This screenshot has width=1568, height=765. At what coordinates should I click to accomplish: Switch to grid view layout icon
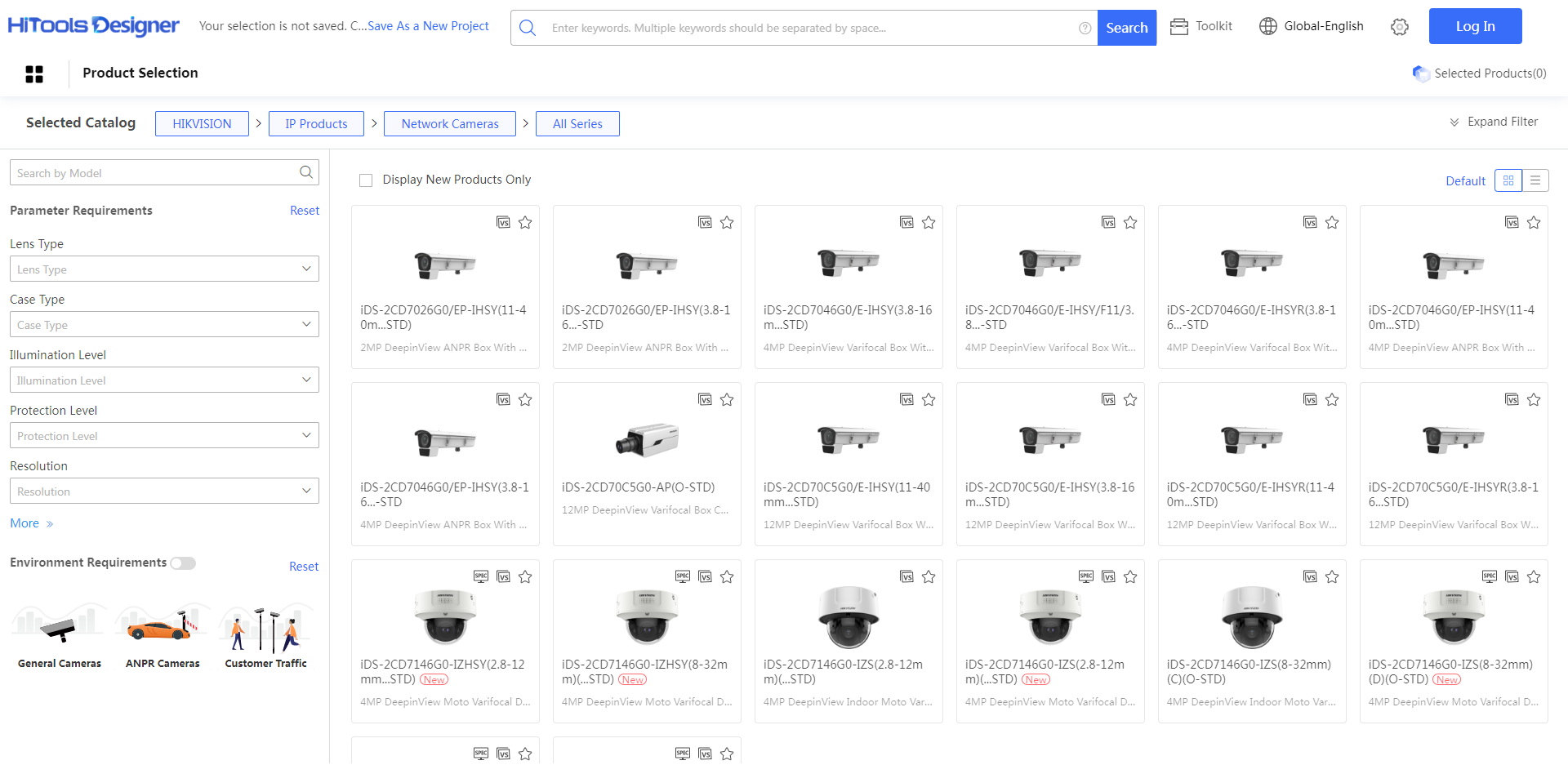[1508, 180]
